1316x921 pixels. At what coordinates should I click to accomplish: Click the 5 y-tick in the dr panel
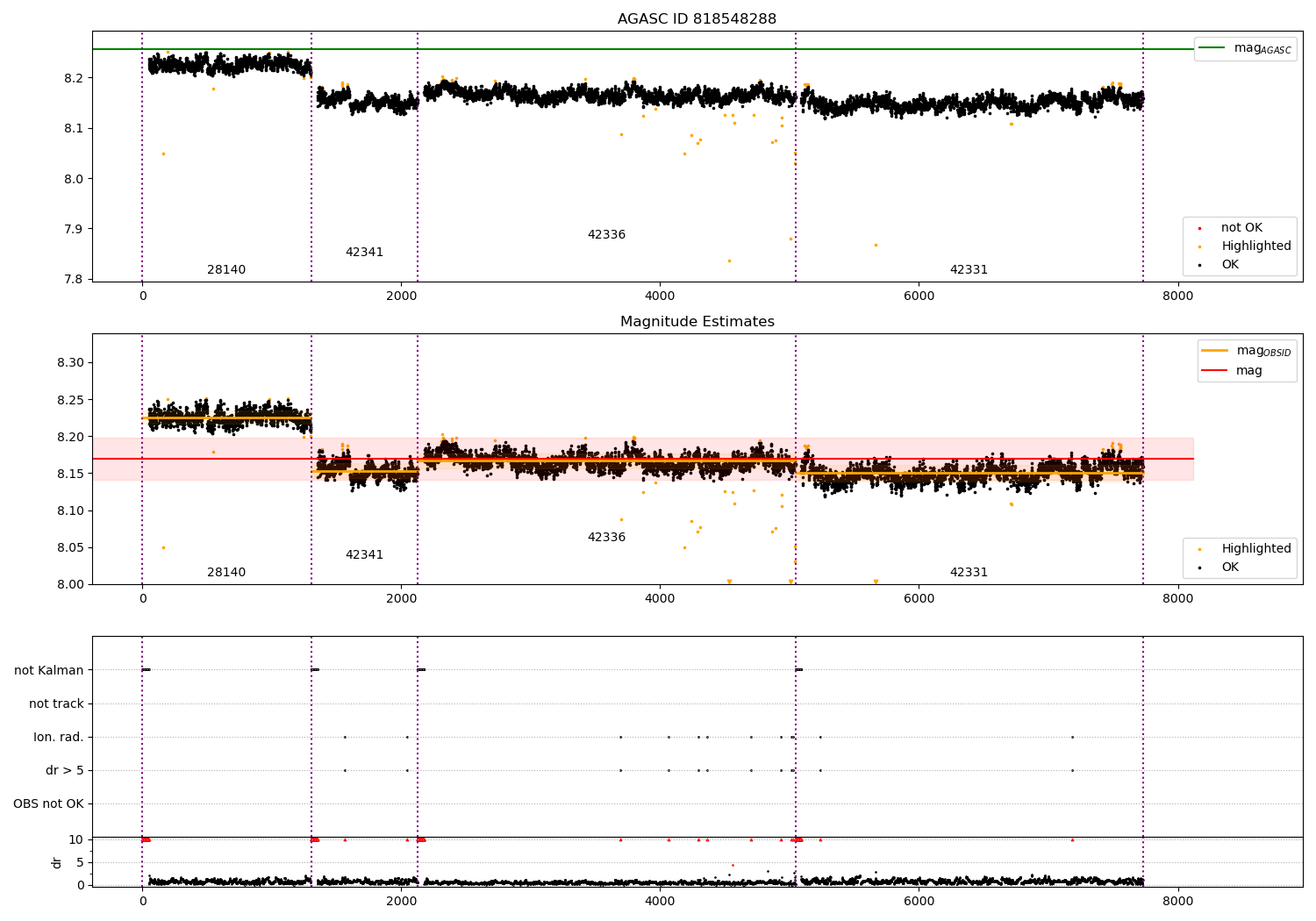pyautogui.click(x=80, y=863)
